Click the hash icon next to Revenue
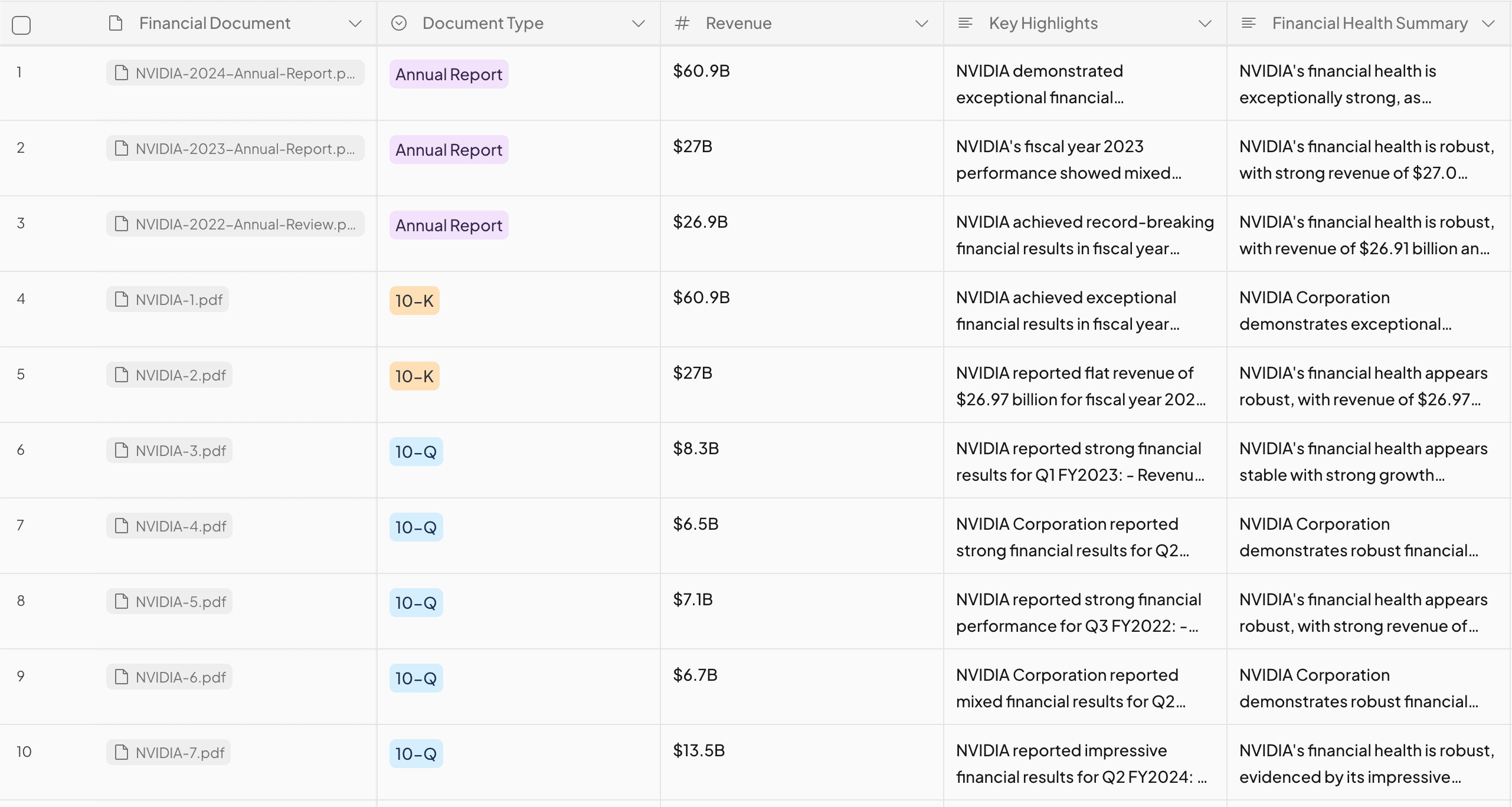 pyautogui.click(x=682, y=24)
